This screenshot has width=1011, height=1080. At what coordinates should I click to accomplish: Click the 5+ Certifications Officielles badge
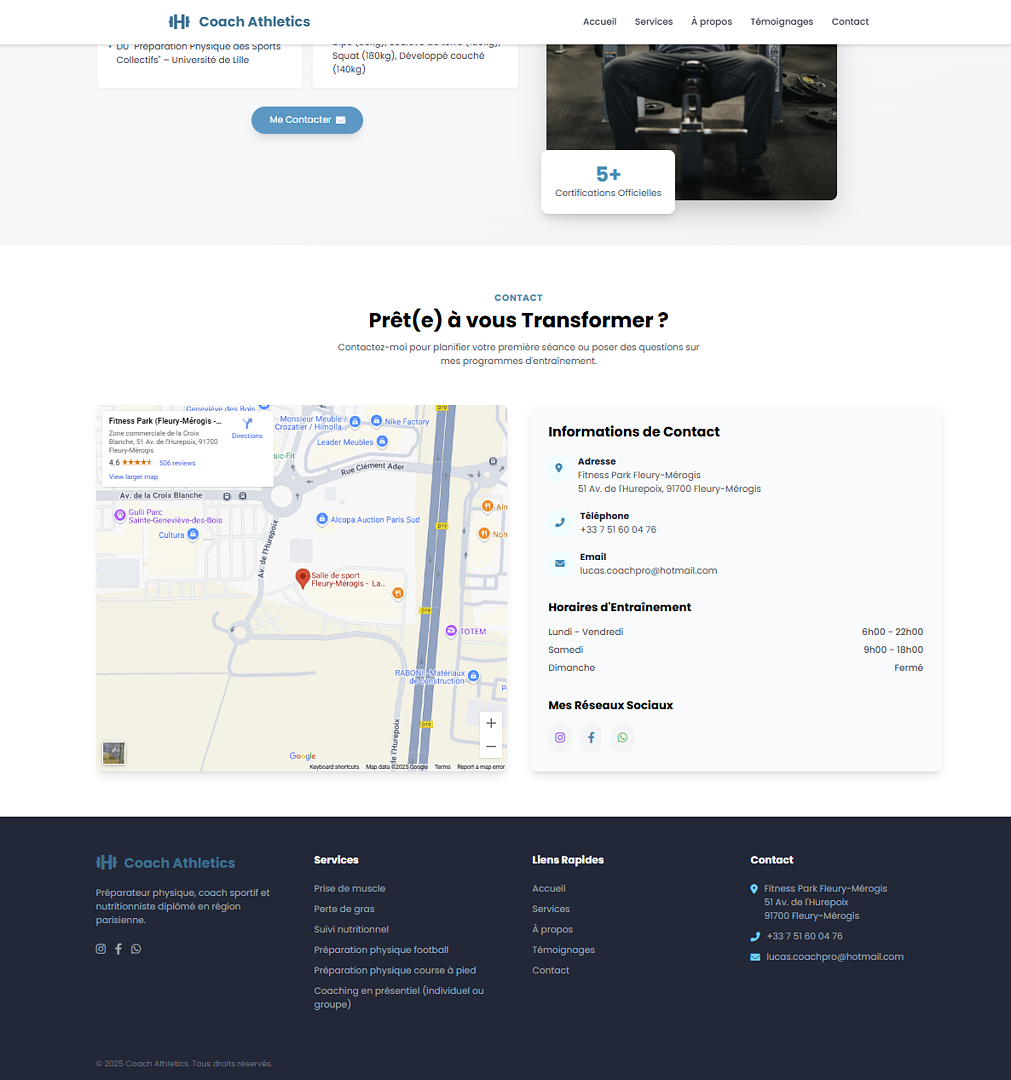608,182
